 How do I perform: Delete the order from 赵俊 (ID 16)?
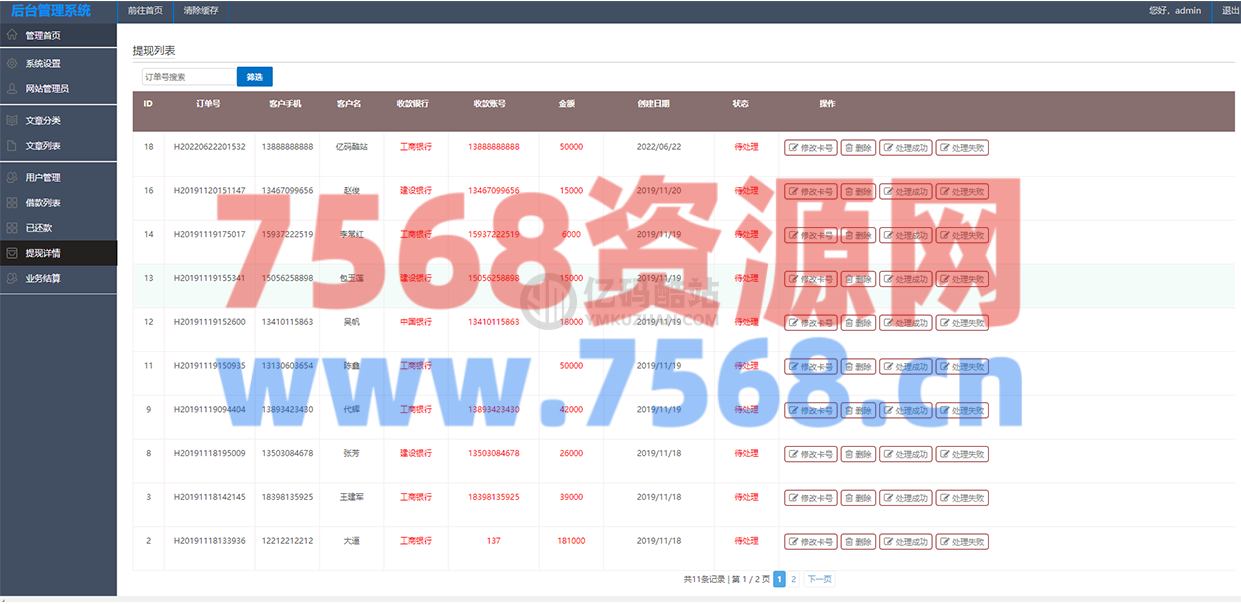[858, 191]
